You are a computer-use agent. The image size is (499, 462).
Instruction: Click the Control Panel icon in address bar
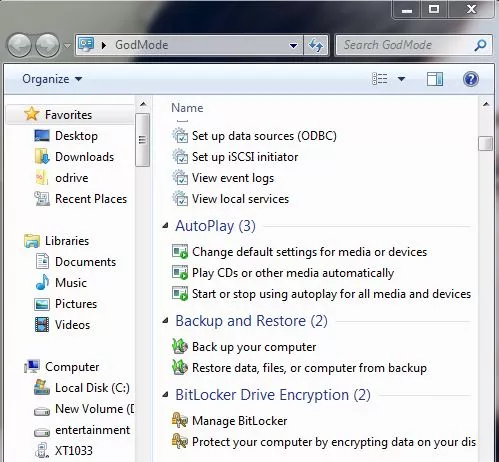point(86,45)
